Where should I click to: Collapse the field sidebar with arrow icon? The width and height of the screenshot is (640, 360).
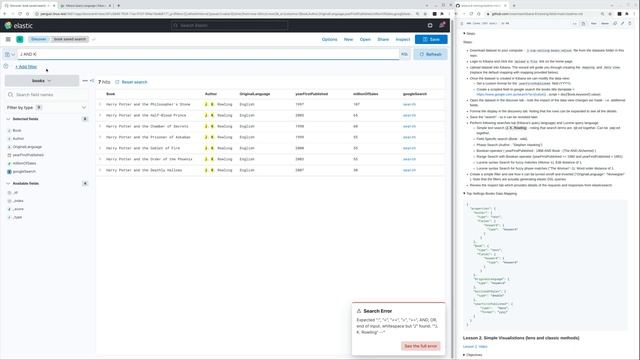click(92, 81)
